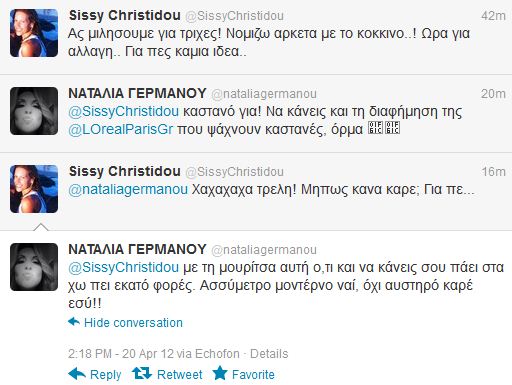Open the 20m timestamp of second tweet
The image size is (512, 385).
coord(493,94)
